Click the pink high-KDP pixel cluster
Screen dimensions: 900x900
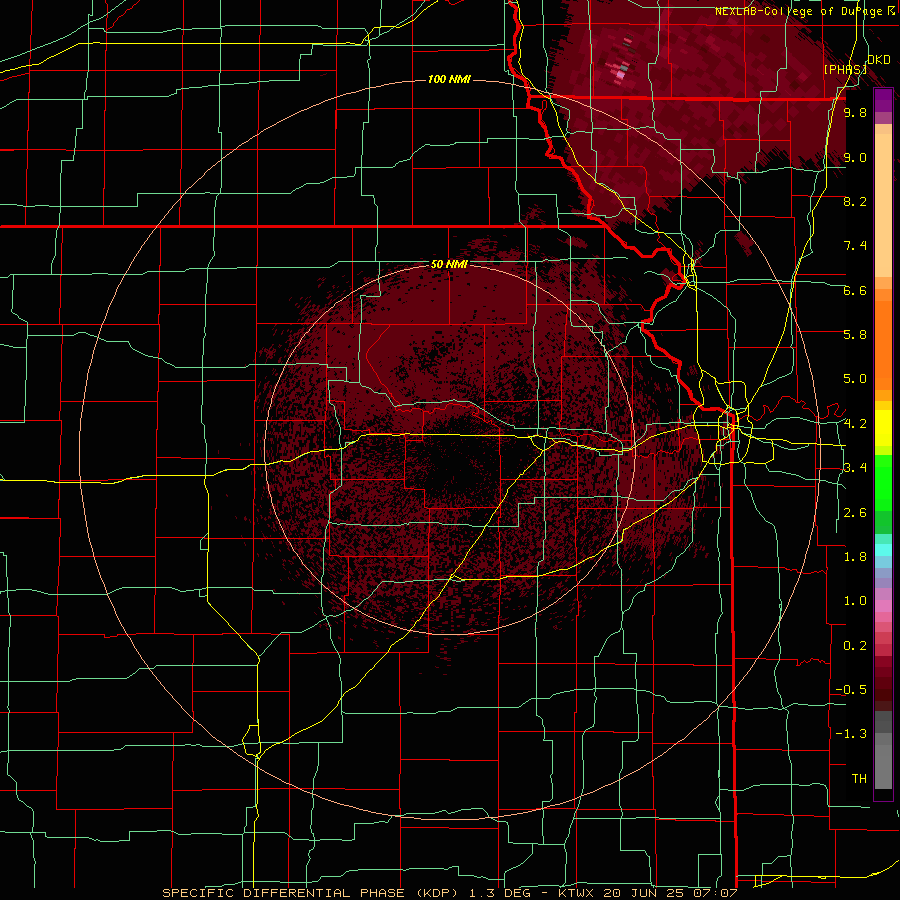pos(620,73)
